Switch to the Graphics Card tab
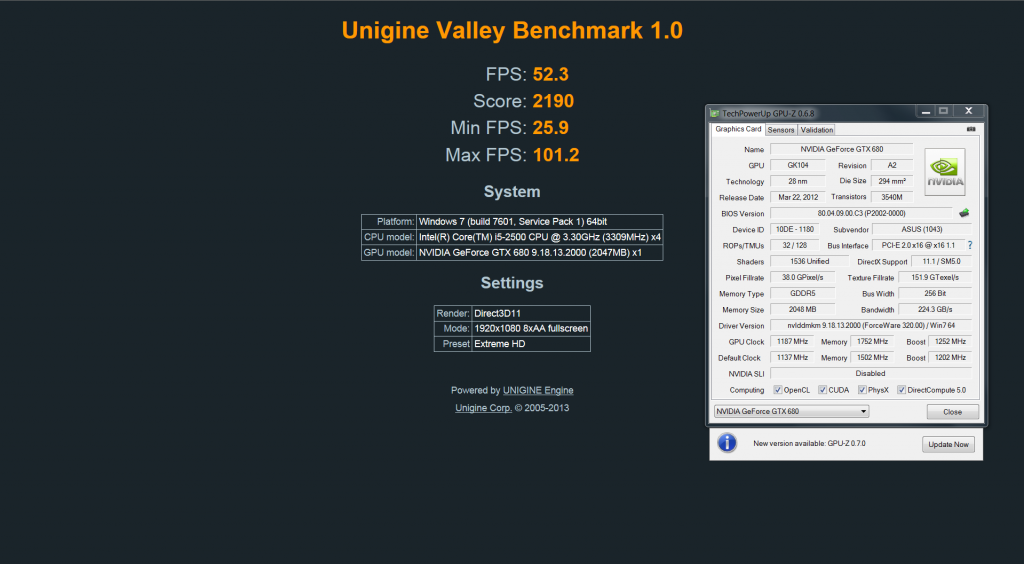Viewport: 1024px width, 564px height. (738, 129)
